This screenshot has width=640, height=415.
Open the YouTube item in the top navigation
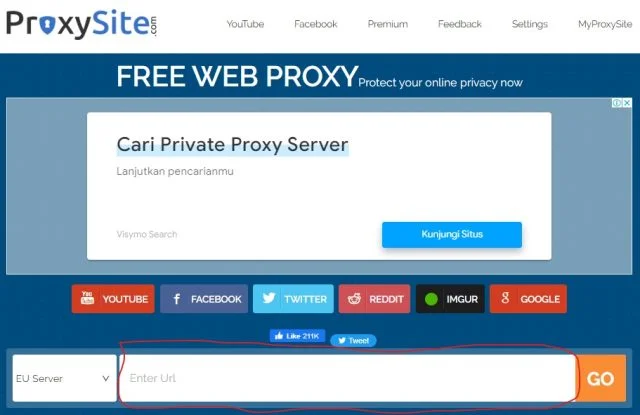[x=245, y=24]
